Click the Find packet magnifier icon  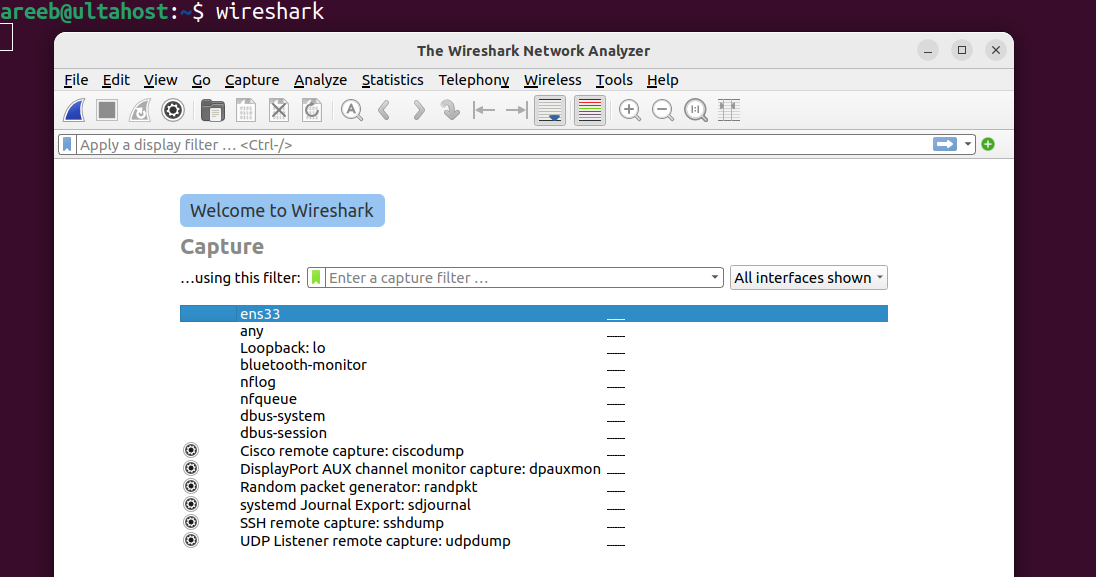(x=352, y=111)
